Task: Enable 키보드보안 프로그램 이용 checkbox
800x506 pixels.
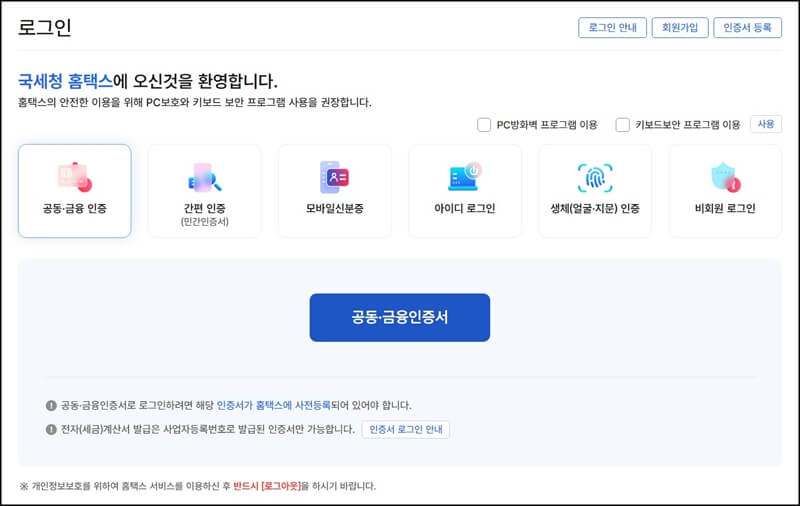Action: click(x=622, y=124)
